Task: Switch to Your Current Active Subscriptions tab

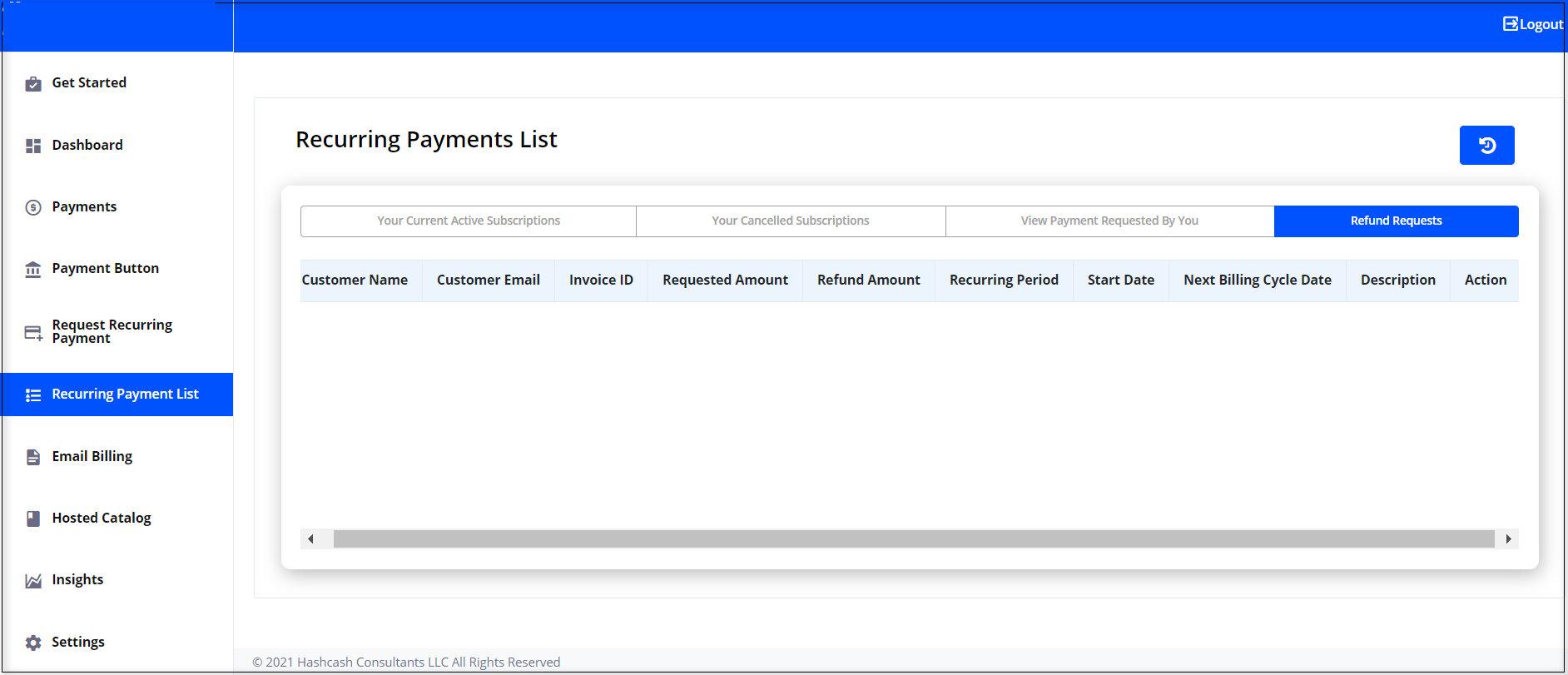Action: (x=468, y=221)
